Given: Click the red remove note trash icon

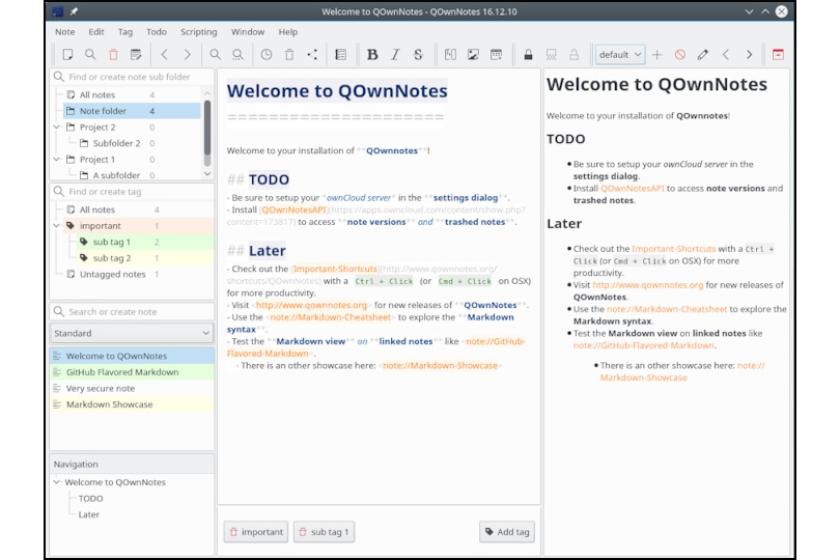Looking at the screenshot, I should click(x=113, y=54).
